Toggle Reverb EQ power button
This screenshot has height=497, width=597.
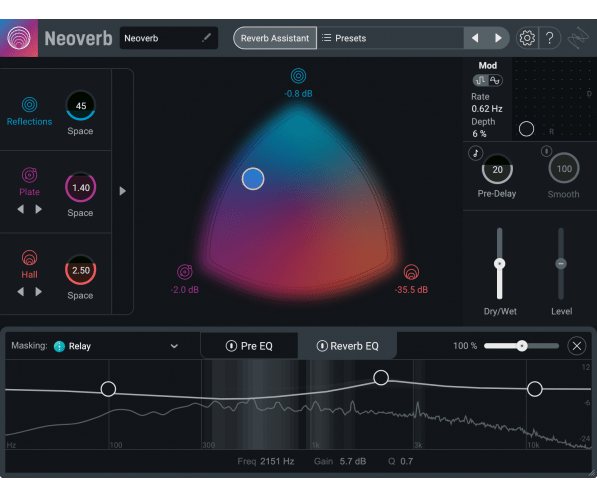click(322, 346)
